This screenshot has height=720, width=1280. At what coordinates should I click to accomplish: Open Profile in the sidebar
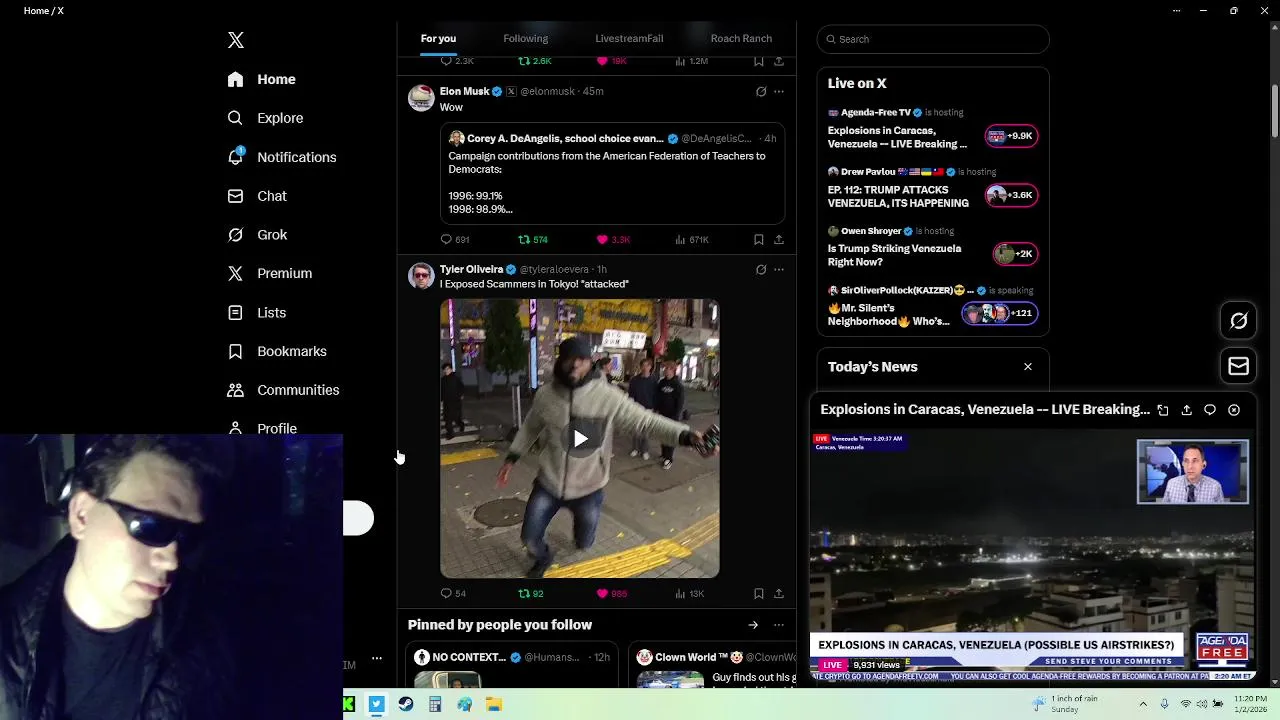262,428
